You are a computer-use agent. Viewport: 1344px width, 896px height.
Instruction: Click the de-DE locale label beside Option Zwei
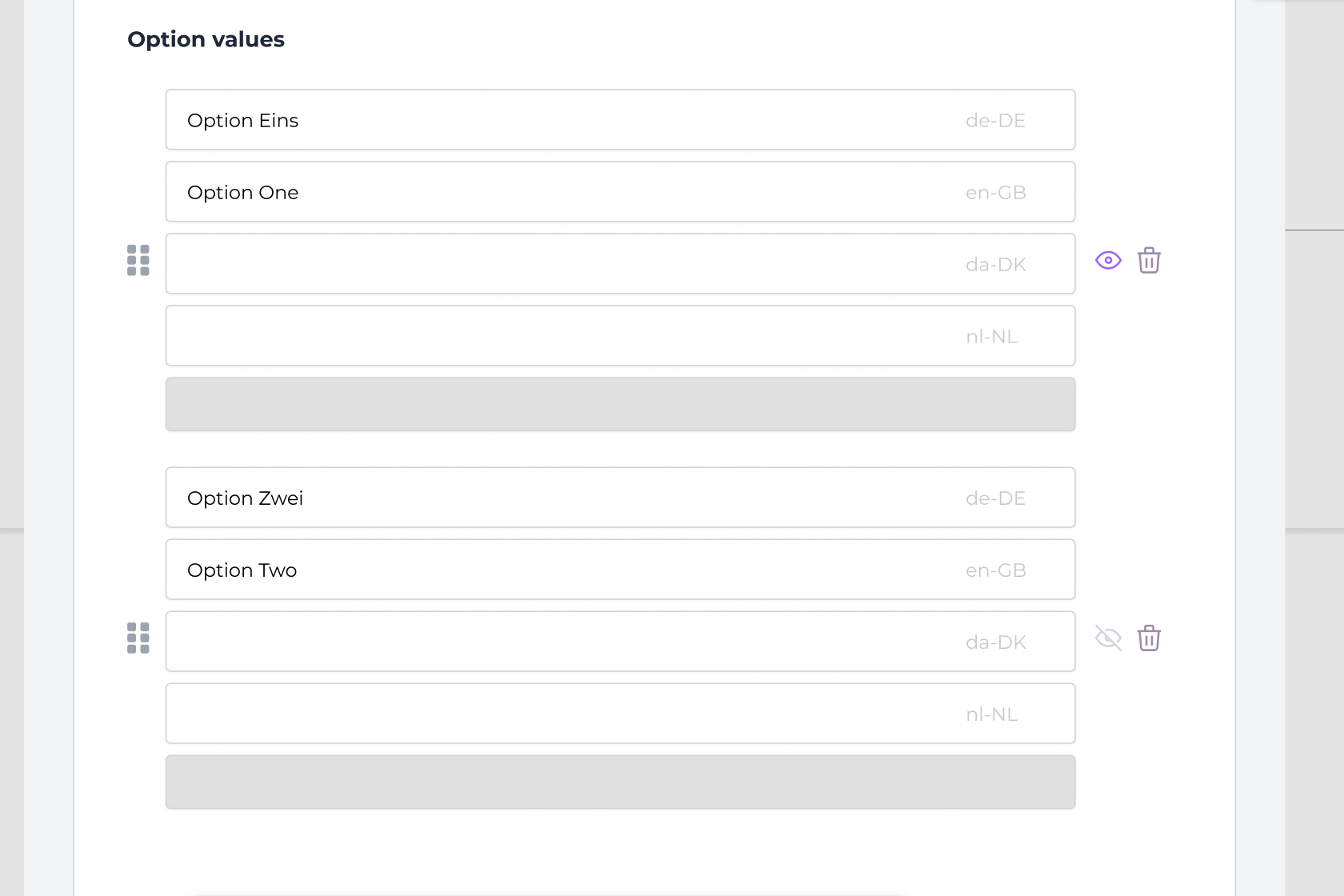point(995,498)
